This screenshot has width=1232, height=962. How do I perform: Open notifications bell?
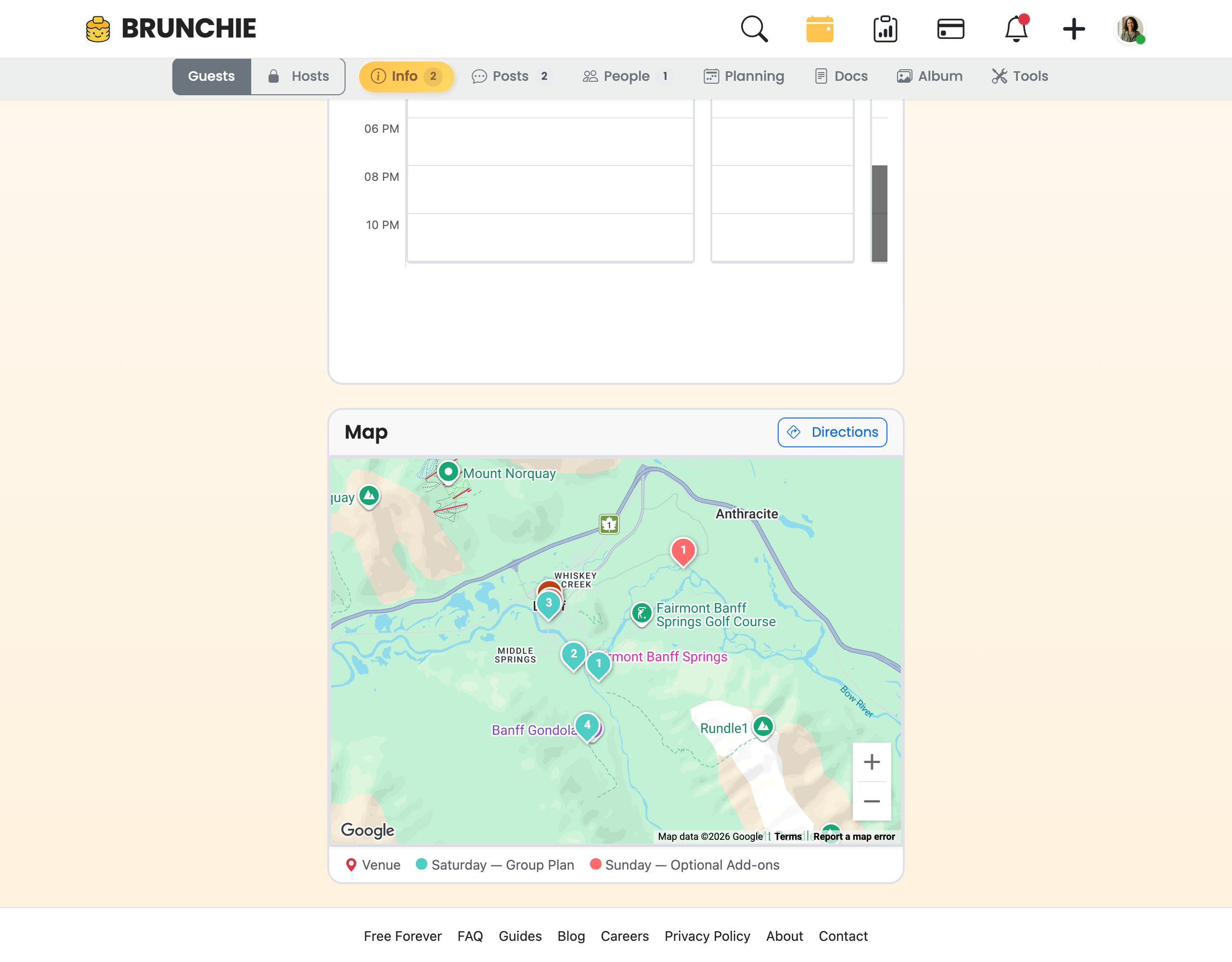1016,29
